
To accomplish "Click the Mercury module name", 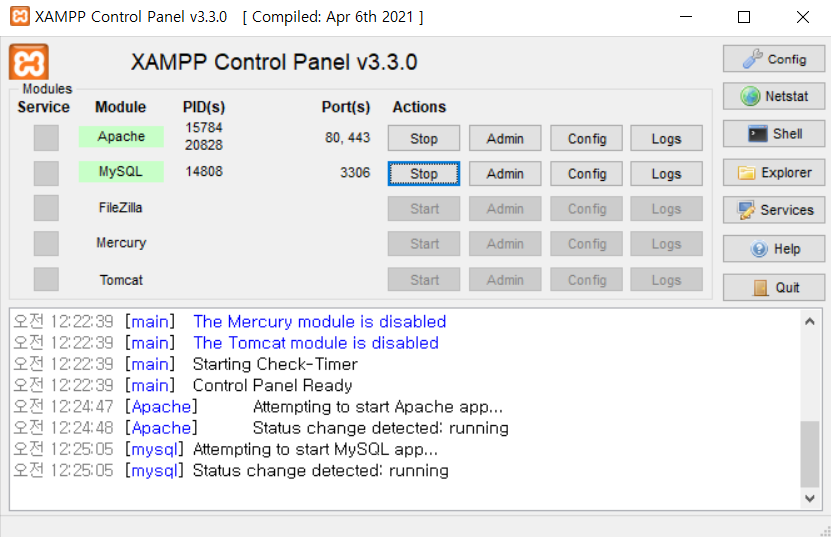I will click(x=121, y=243).
